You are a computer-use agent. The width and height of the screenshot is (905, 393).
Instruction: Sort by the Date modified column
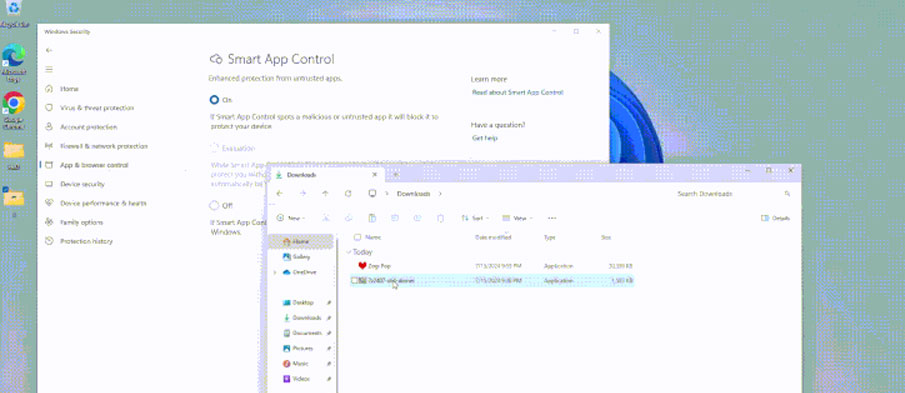tap(493, 237)
